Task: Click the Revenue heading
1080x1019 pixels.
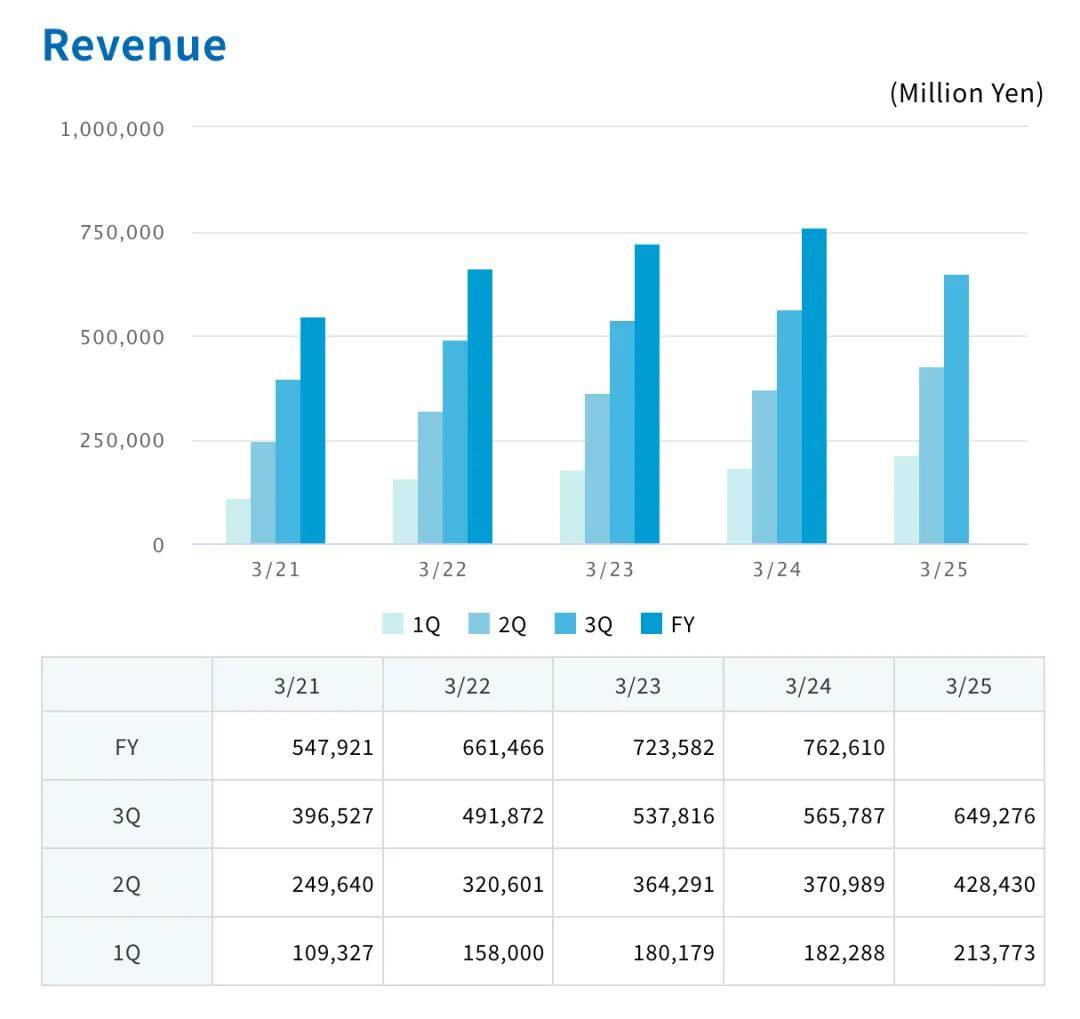Action: pos(134,46)
